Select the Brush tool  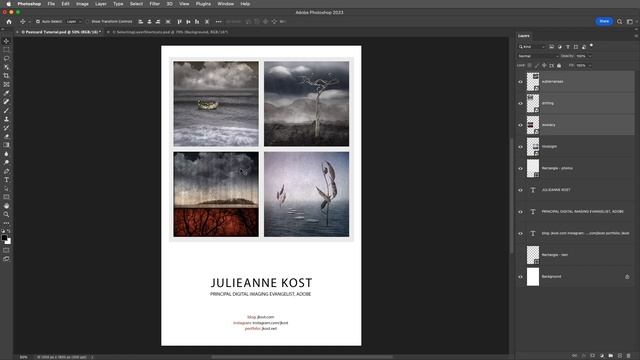coord(6,110)
